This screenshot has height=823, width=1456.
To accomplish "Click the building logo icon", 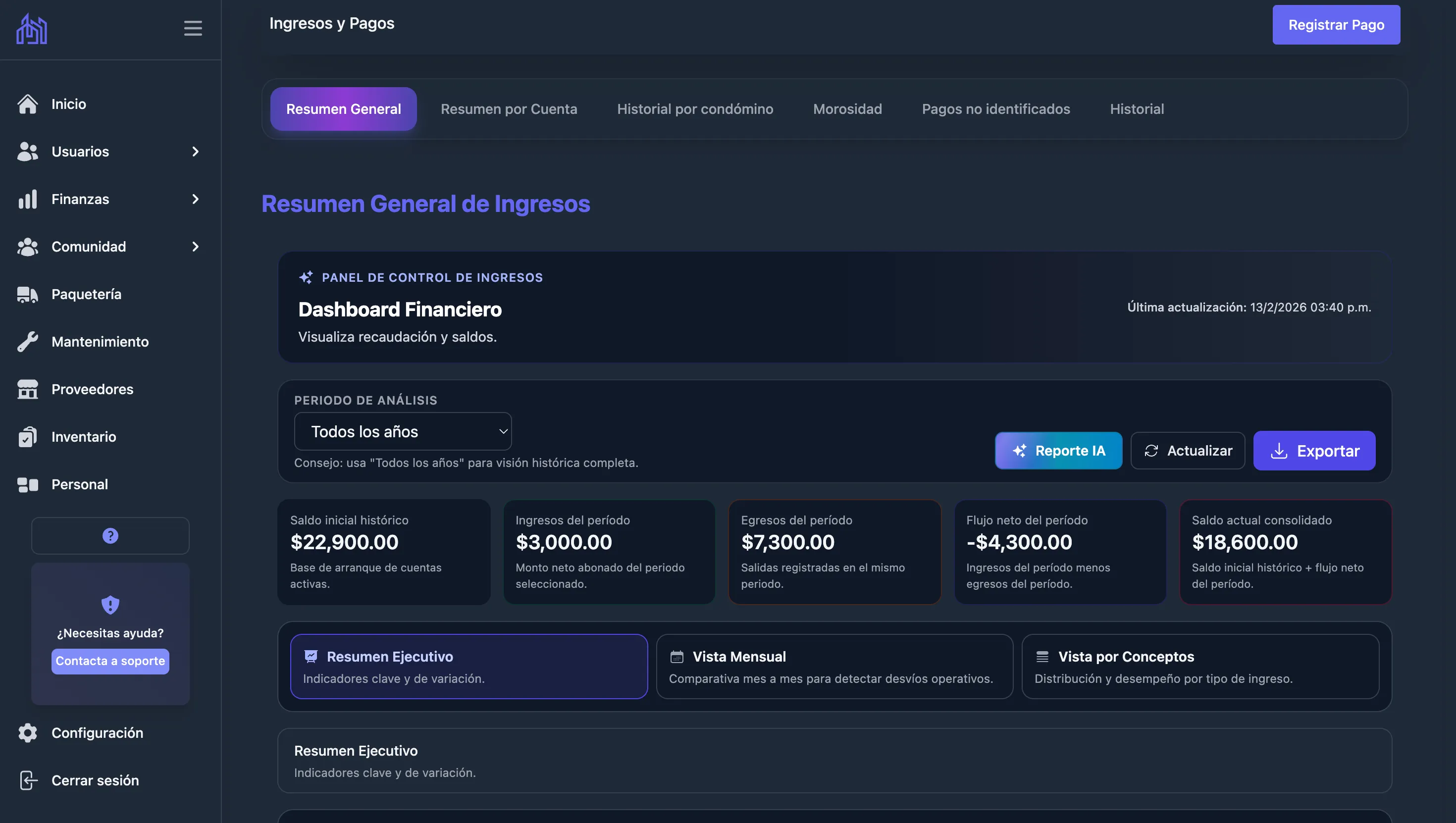I will coord(32,28).
